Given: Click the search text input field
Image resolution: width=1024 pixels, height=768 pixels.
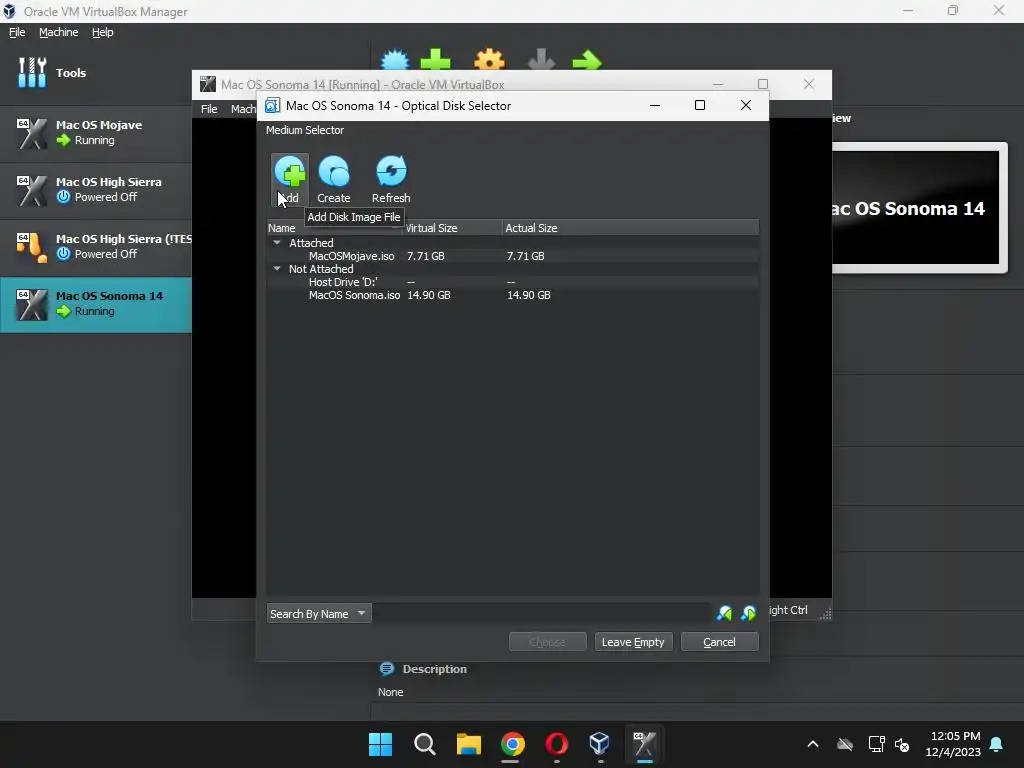Looking at the screenshot, I should click(x=542, y=613).
